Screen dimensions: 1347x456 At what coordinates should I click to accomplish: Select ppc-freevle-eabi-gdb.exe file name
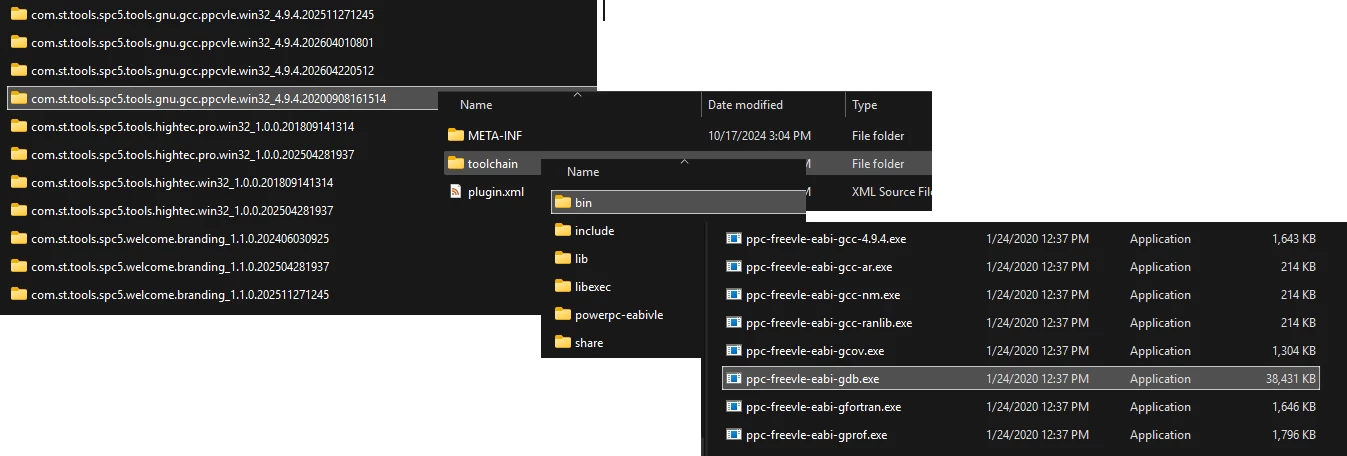[x=813, y=379]
